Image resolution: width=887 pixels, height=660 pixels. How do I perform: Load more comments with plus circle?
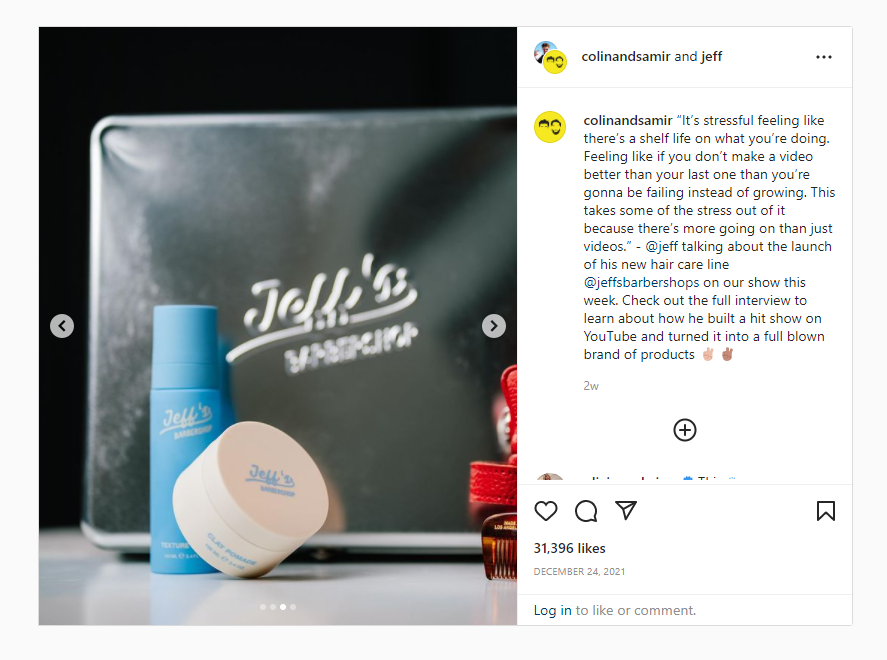pyautogui.click(x=684, y=430)
